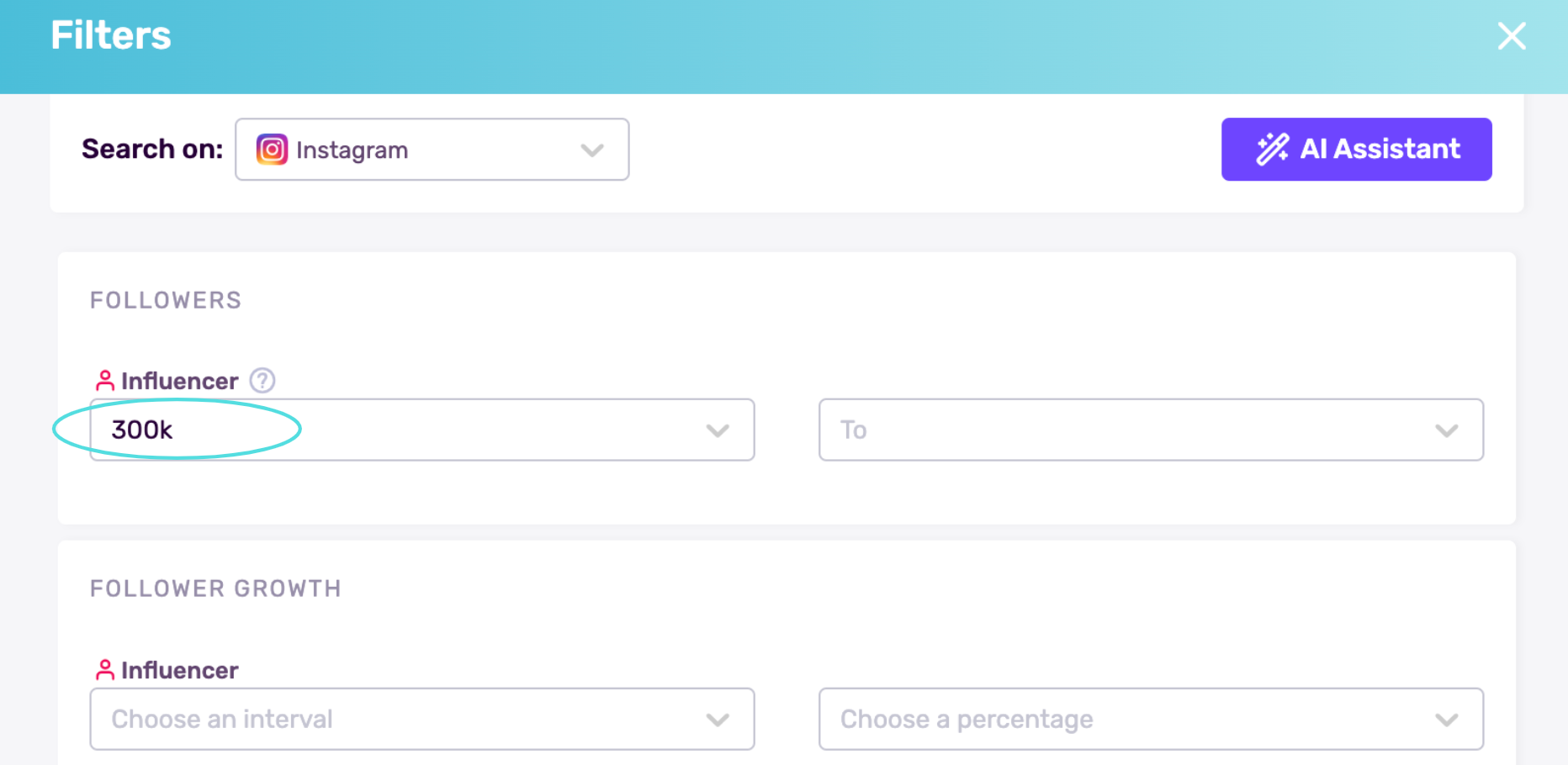Click the FOLLOWER GROWTH section heading

[215, 588]
